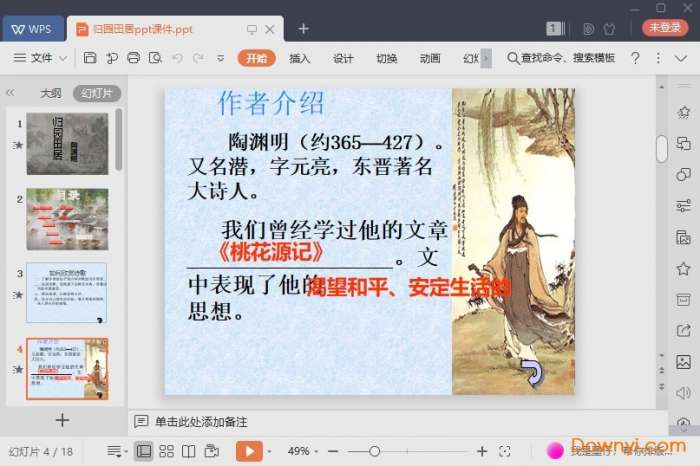Click the Save icon in quick toolbar
Screen dimensions: 700x466
click(90, 58)
